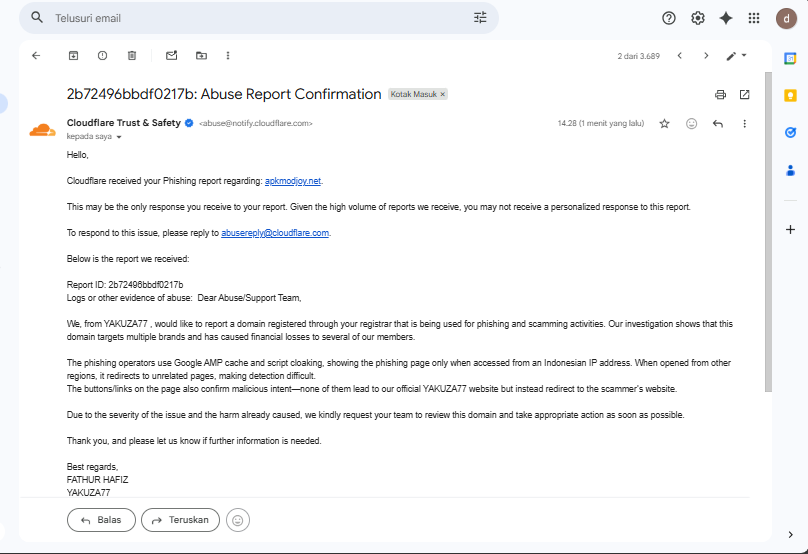Screen dimensions: 808x554
Task: Hide side panel chevron
Action: 790,535
